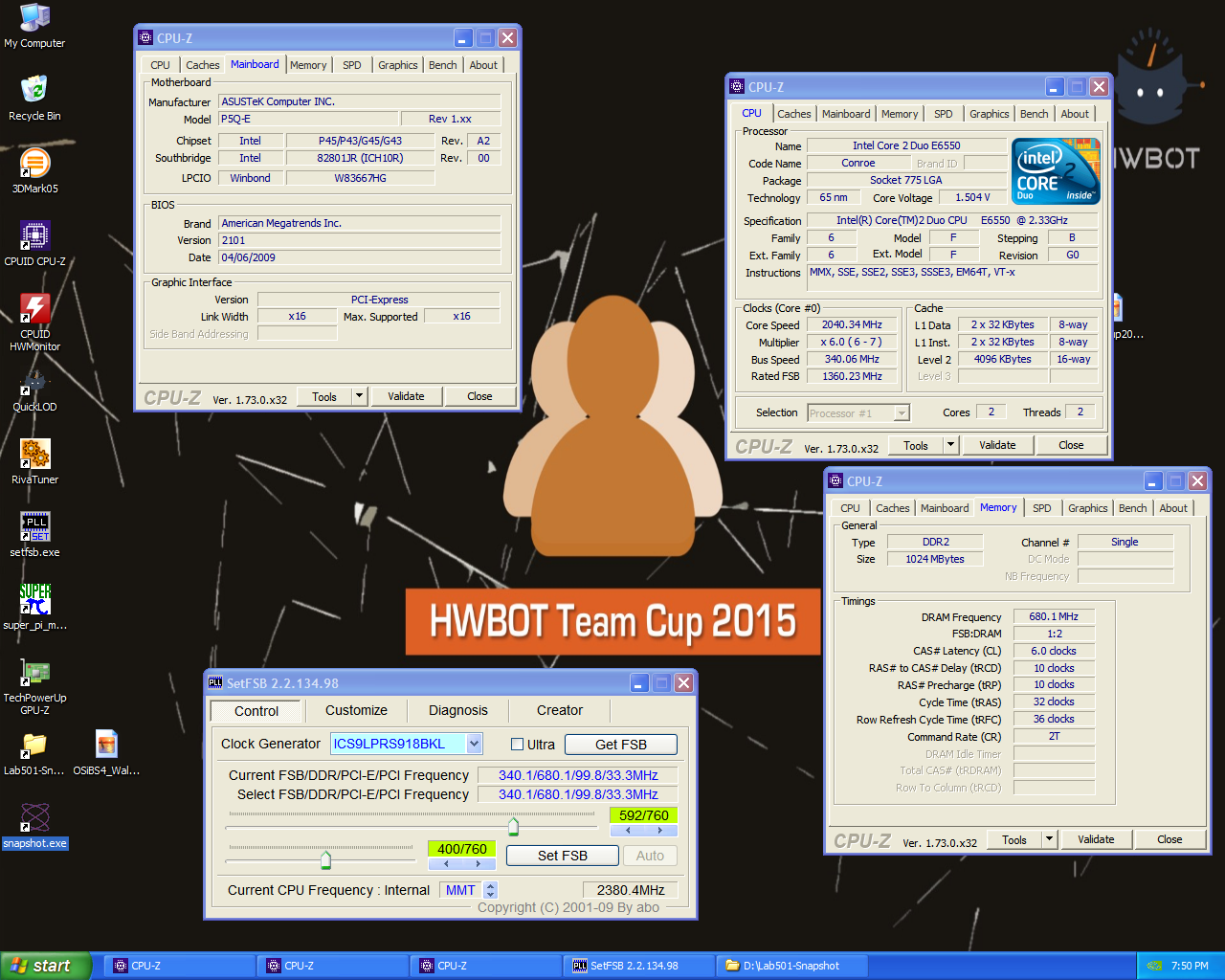1225x980 pixels.
Task: Open the RivaTuner desktop shortcut
Action: tap(34, 462)
